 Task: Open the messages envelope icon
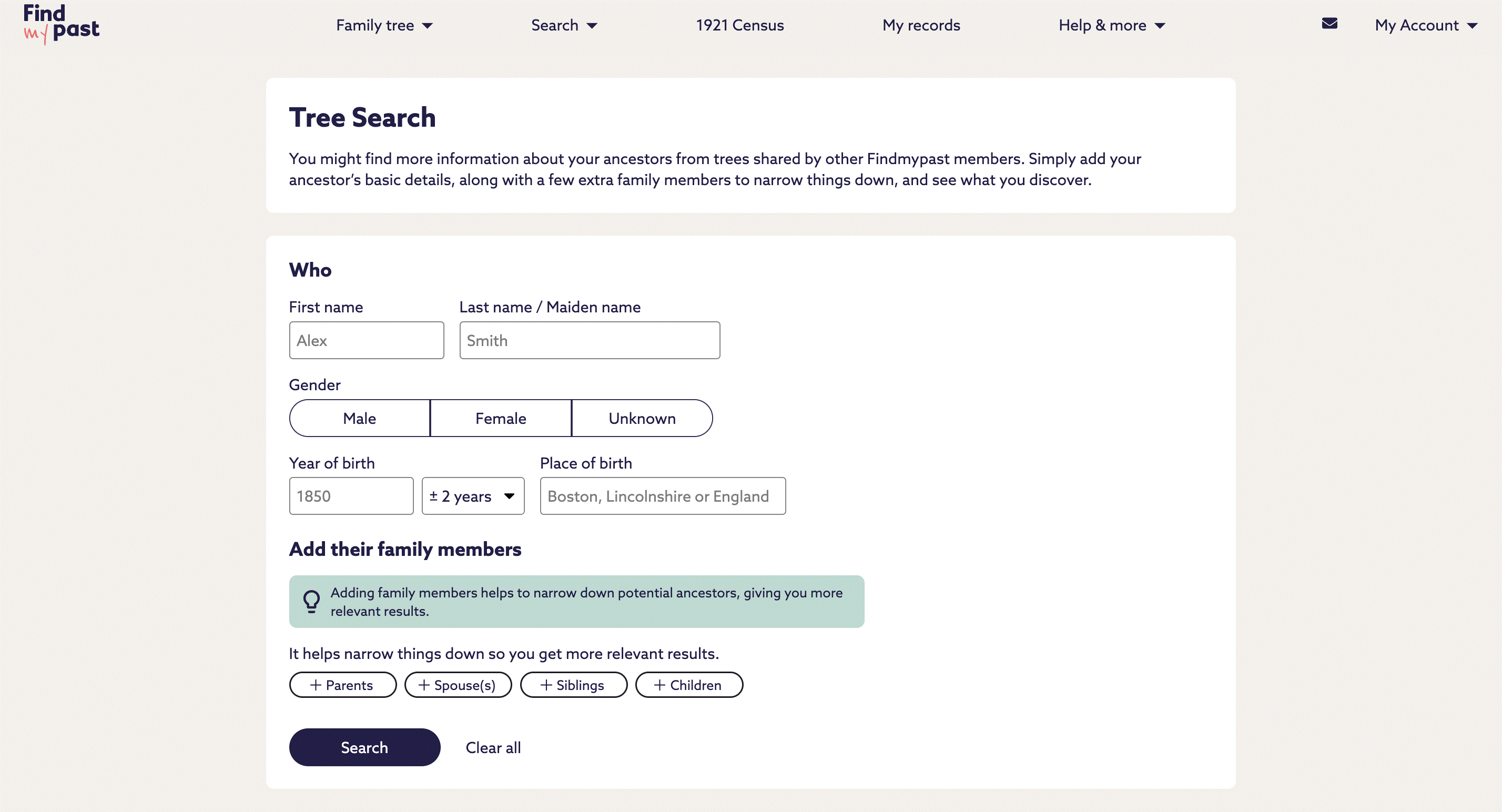[1329, 24]
